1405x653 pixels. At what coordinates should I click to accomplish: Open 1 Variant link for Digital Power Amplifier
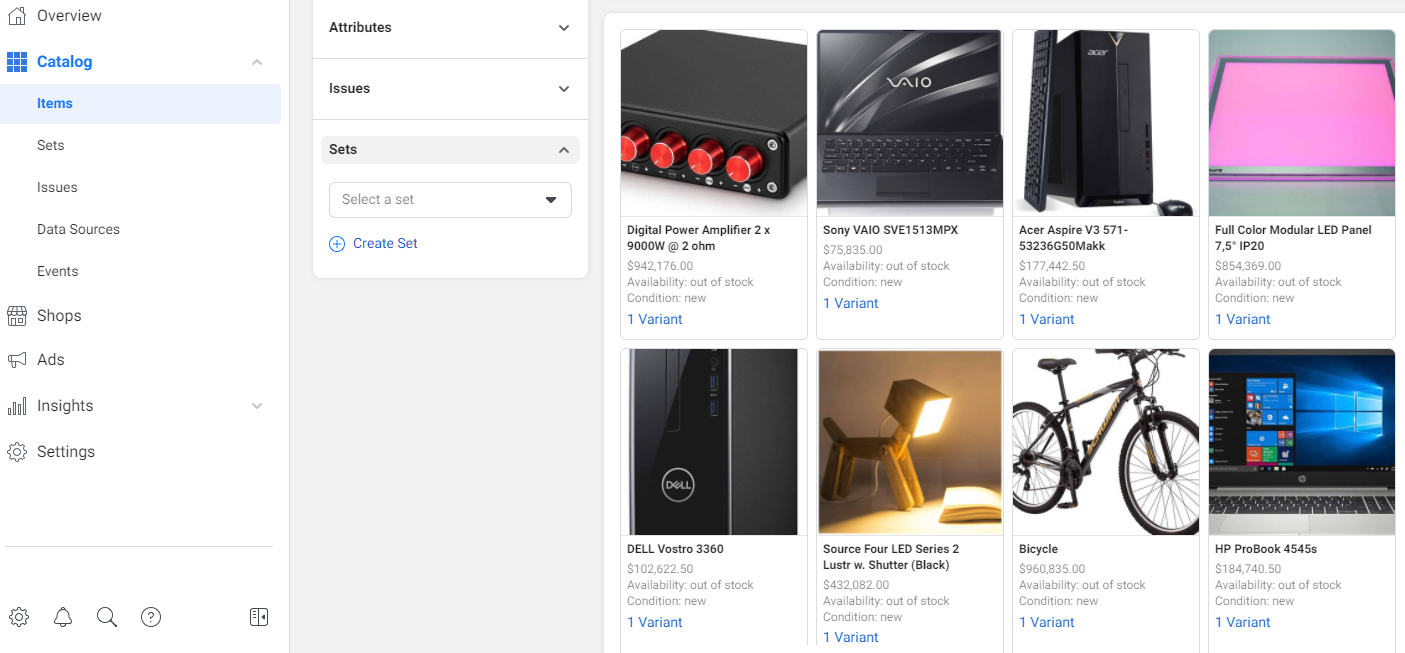point(655,320)
